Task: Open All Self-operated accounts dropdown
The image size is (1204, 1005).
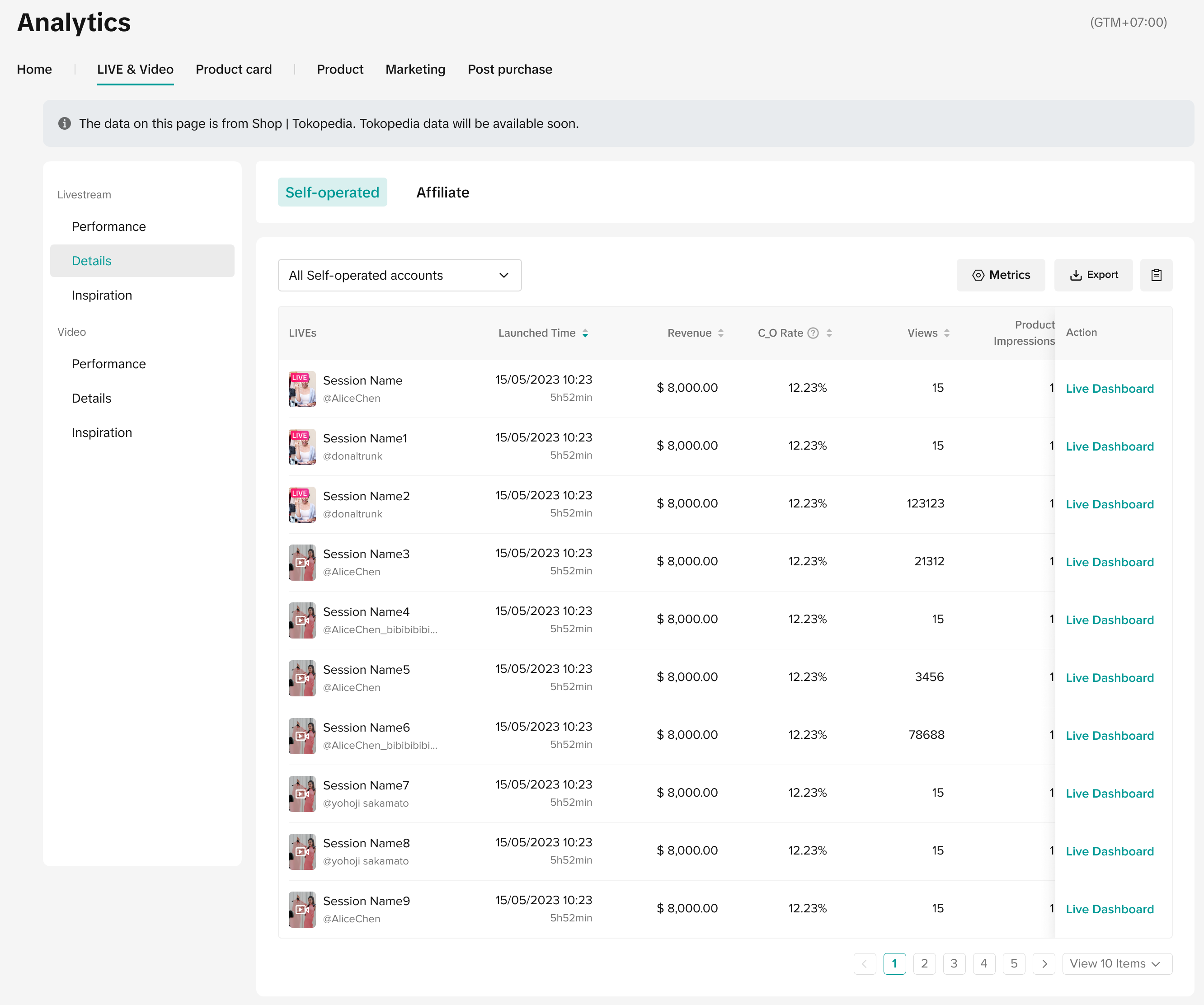Action: click(400, 275)
